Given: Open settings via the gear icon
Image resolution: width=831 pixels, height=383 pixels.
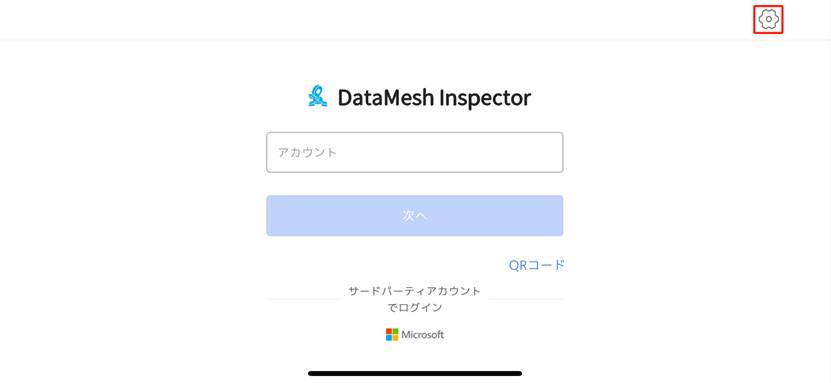Looking at the screenshot, I should 768,20.
